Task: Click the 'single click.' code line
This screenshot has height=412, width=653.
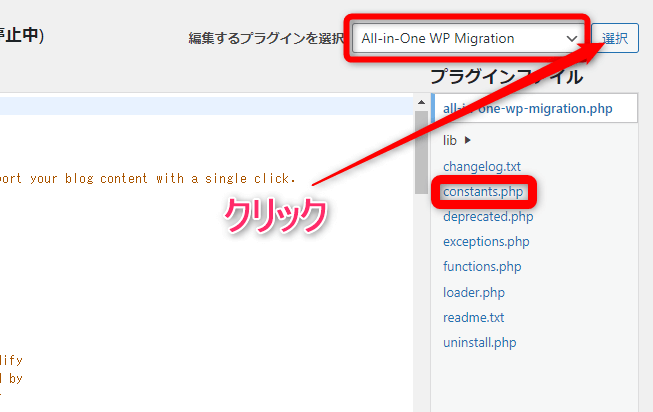Action: (147, 179)
